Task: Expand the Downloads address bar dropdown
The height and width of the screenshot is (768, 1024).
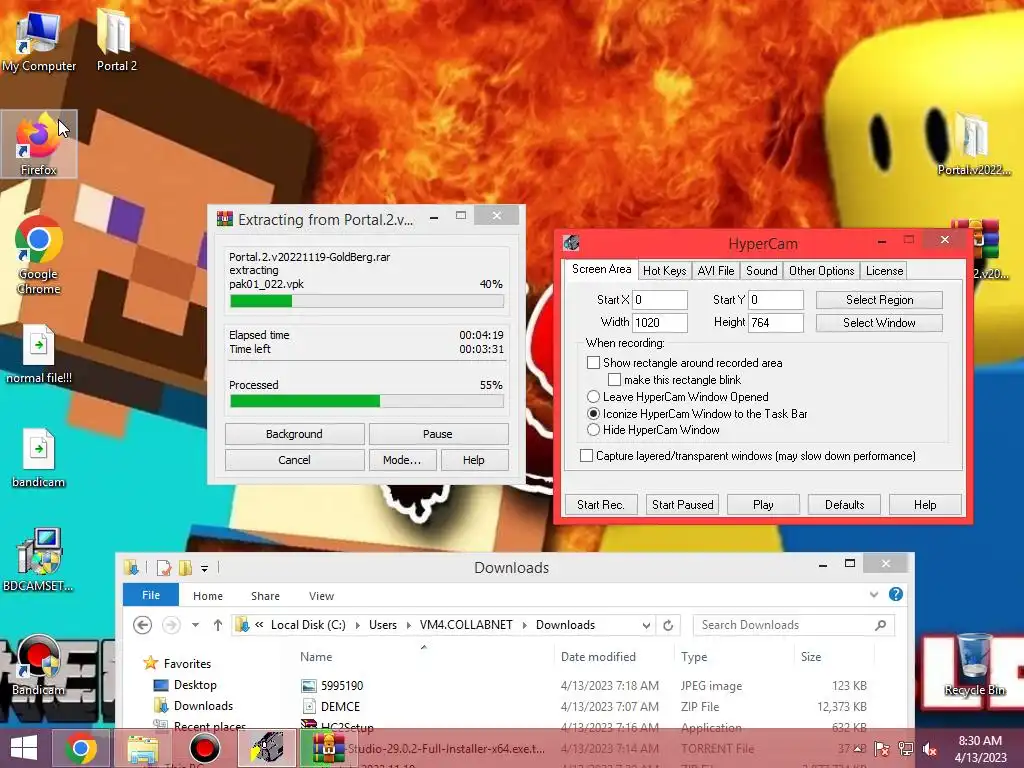Action: pyautogui.click(x=646, y=625)
